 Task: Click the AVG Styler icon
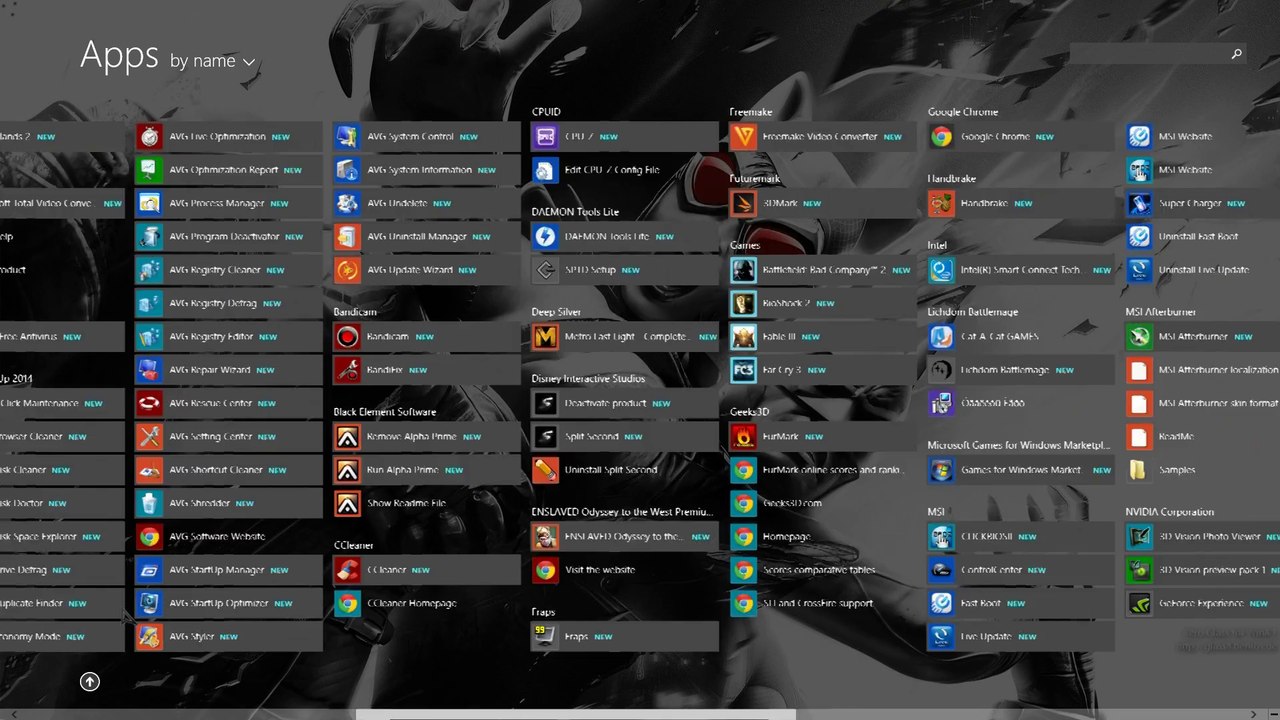149,637
